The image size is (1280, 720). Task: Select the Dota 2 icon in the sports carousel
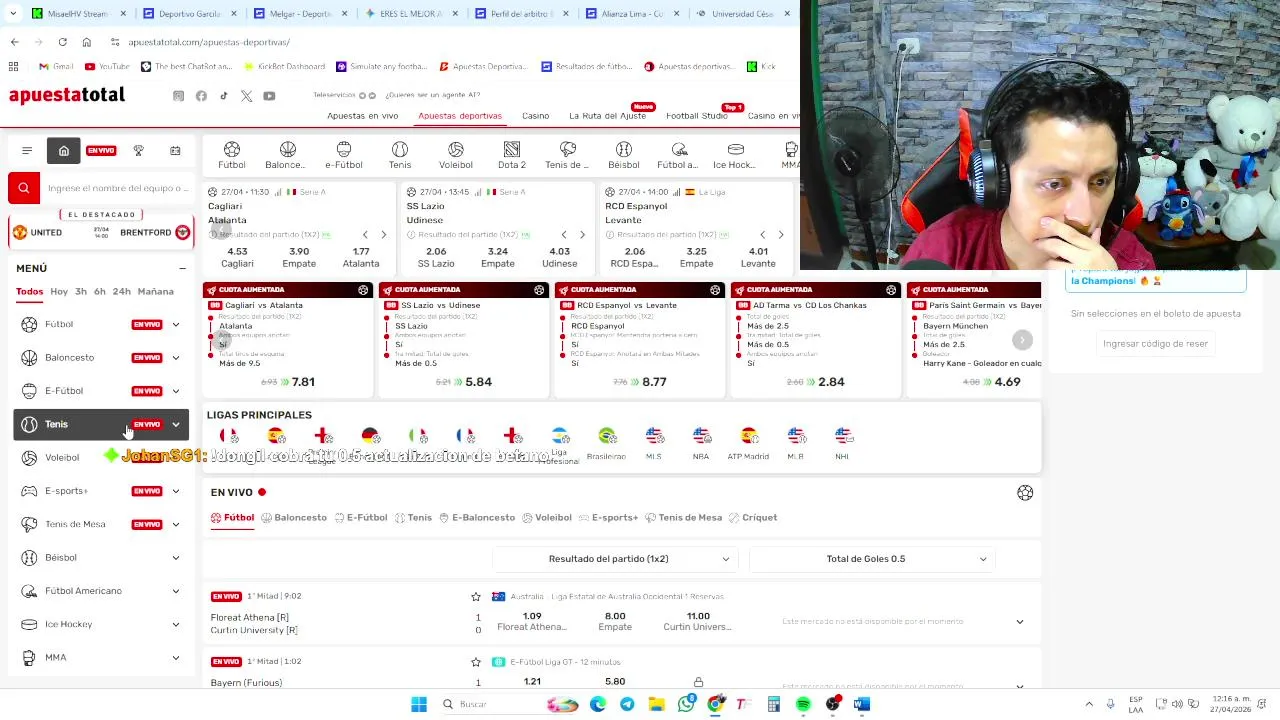(x=512, y=155)
